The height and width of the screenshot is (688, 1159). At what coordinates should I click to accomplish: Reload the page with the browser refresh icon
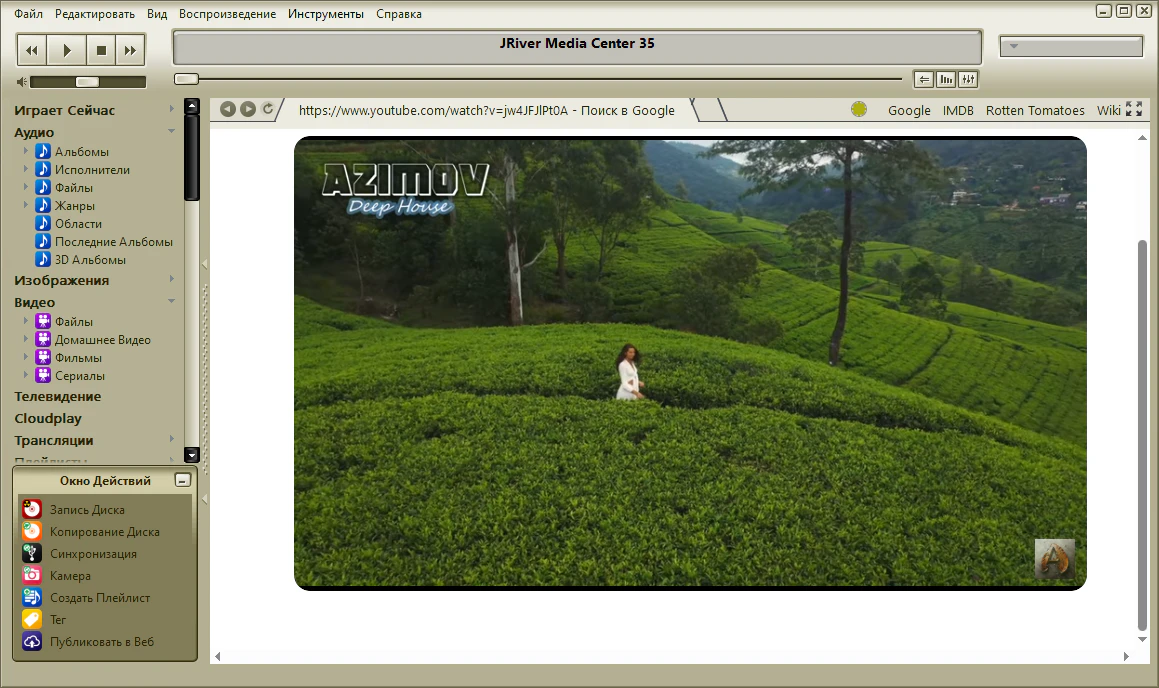[268, 109]
